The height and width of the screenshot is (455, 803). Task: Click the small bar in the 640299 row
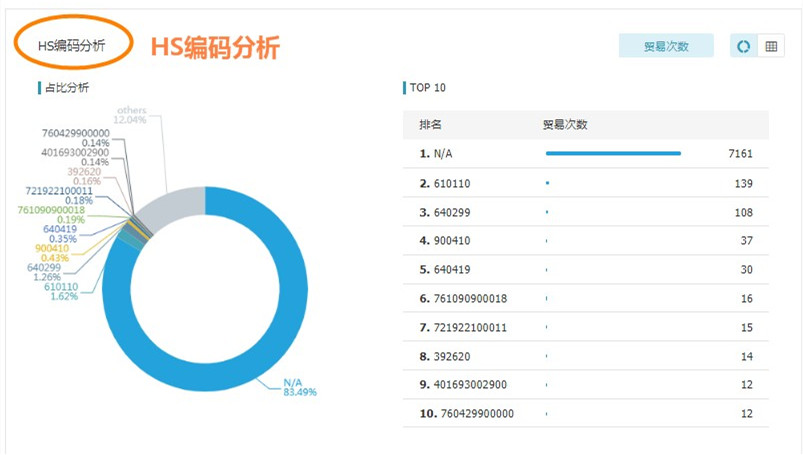click(x=547, y=212)
